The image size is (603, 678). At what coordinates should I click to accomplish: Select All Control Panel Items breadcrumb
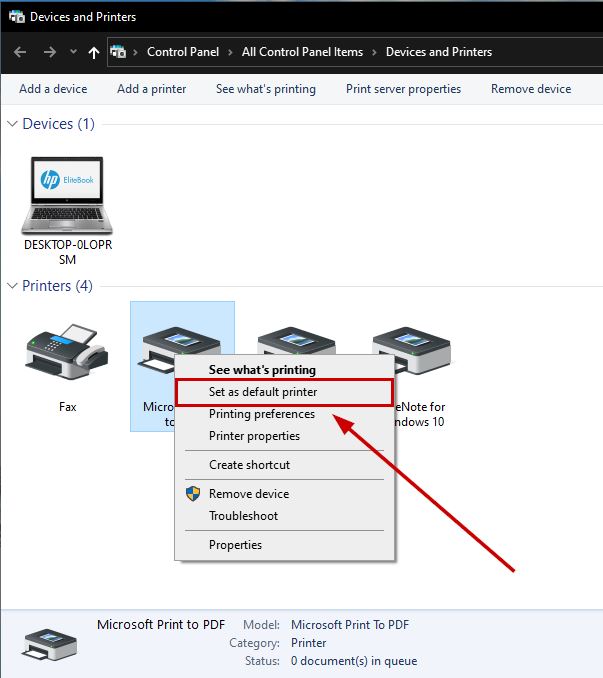[302, 52]
